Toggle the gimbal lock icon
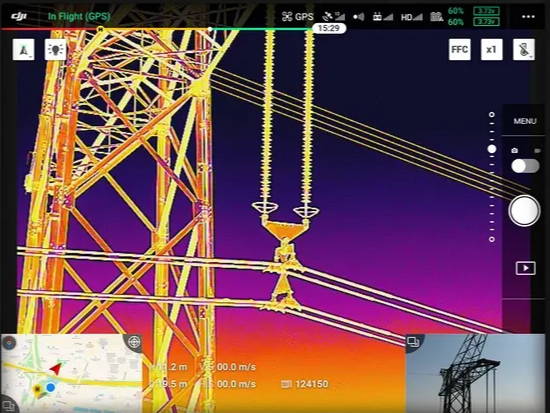Image resolution: width=550 pixels, height=413 pixels. [524, 49]
